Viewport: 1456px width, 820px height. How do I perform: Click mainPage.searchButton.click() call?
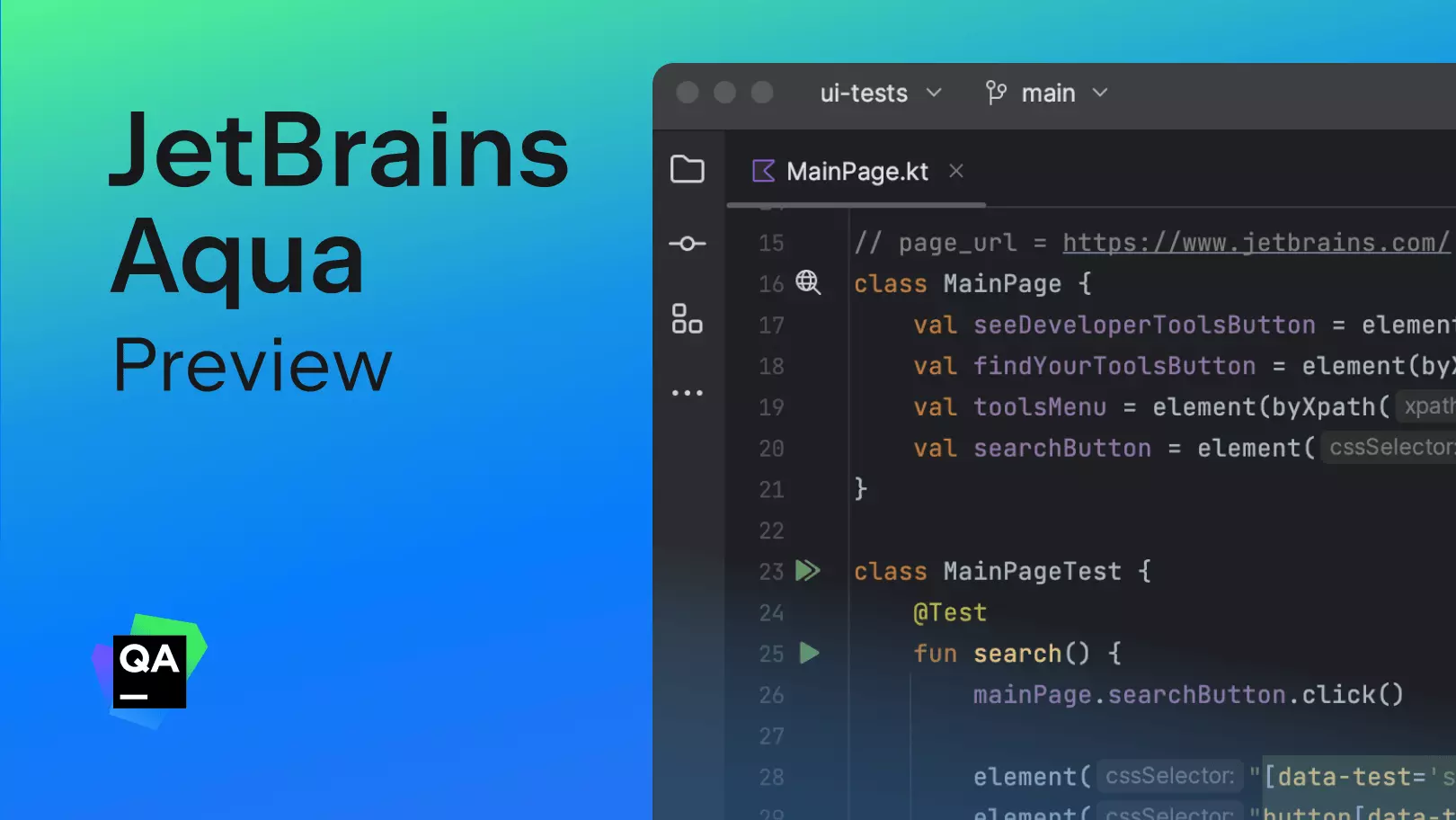[x=1188, y=694]
